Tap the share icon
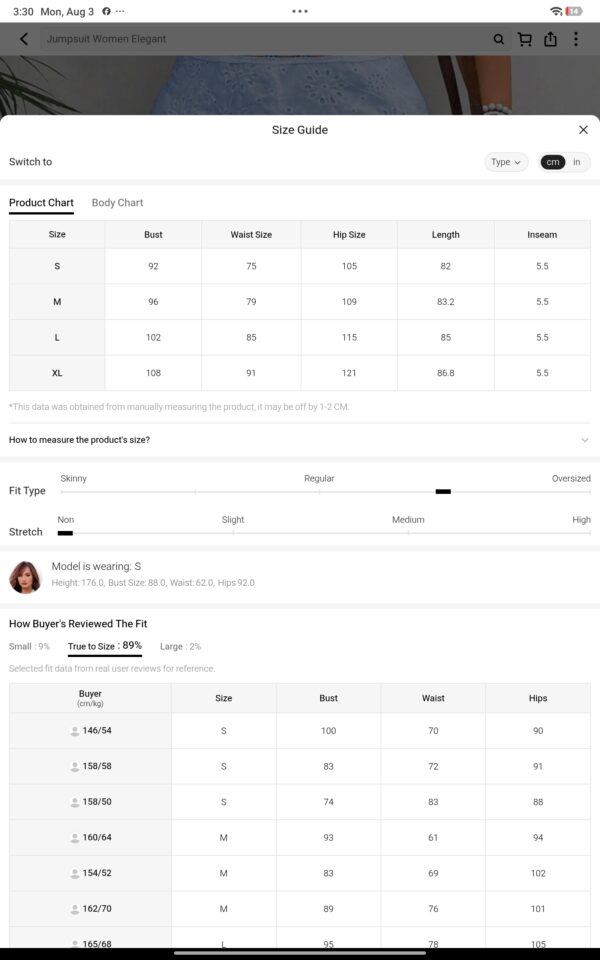 click(x=550, y=39)
